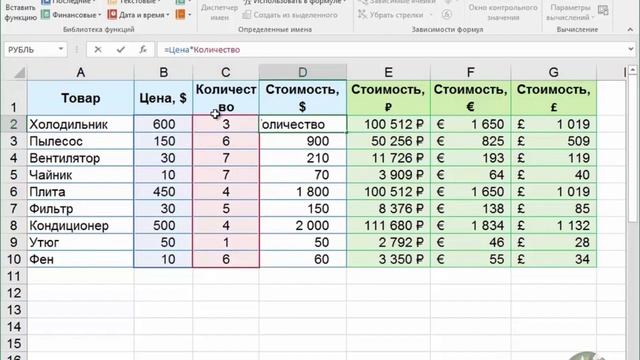Click the Пылесос cell
Viewport: 640px width, 360px height.
coord(80,141)
